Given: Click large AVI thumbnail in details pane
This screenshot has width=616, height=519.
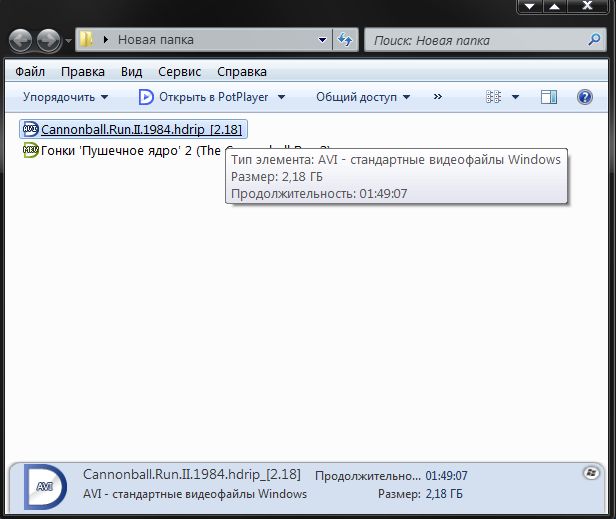Looking at the screenshot, I should [44, 487].
